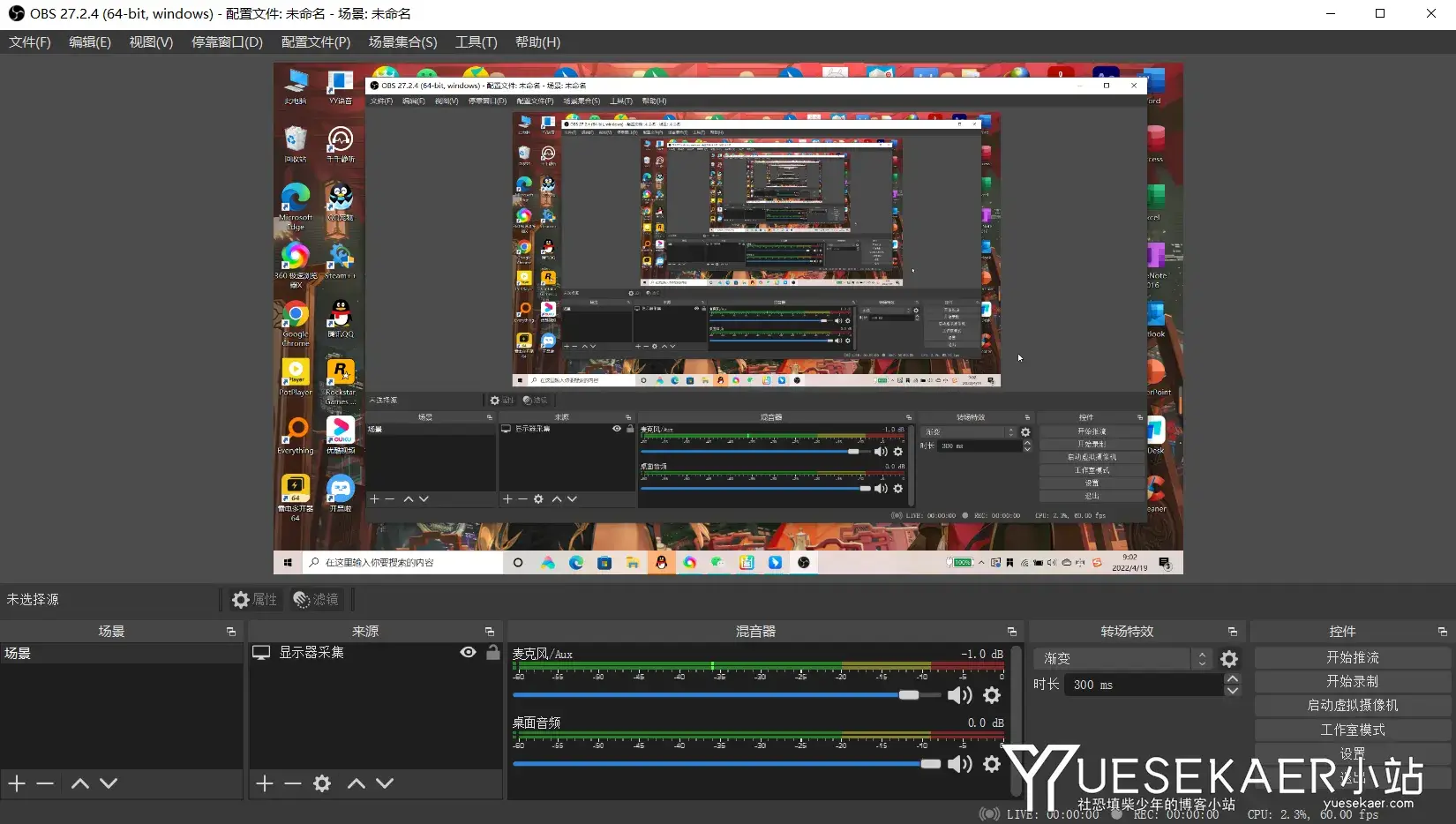Open source 属性 properties button

point(254,600)
